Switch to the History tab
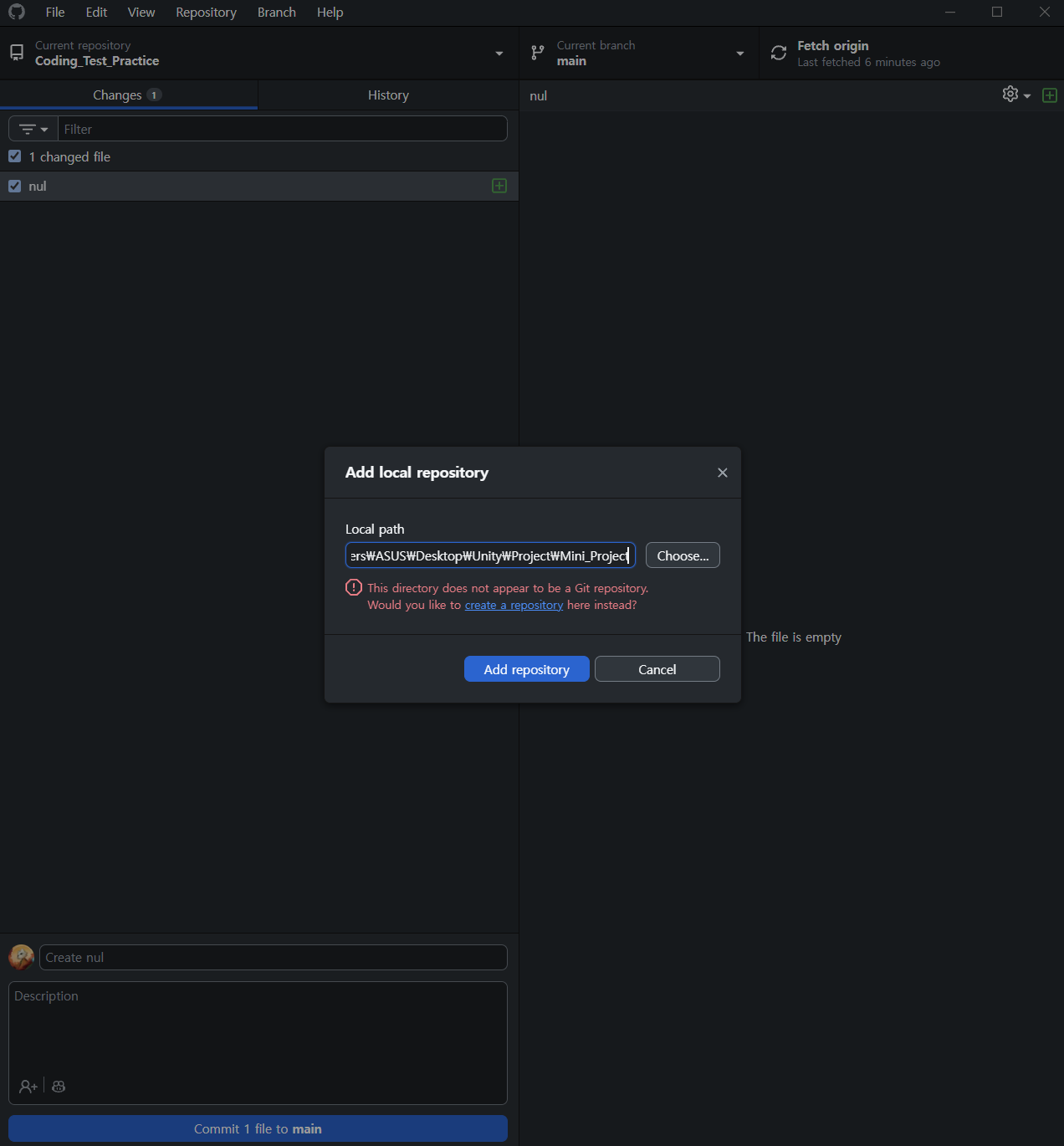The width and height of the screenshot is (1064, 1146). (x=388, y=95)
